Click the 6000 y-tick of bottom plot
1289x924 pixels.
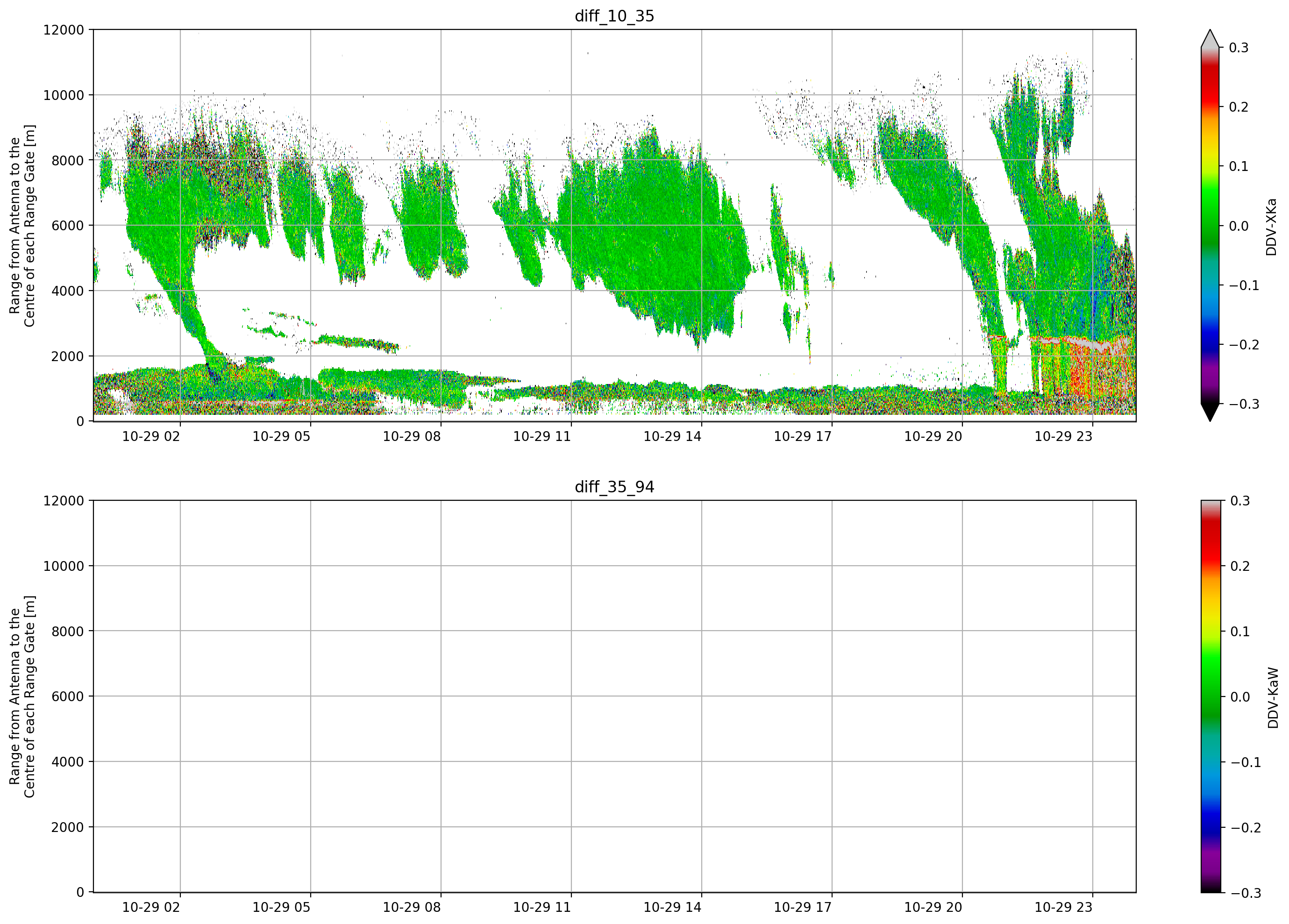pyautogui.click(x=68, y=696)
